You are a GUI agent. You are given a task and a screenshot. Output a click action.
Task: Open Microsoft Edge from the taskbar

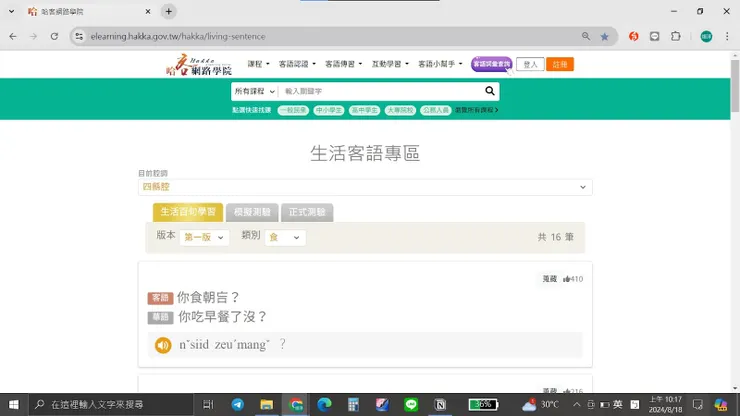(324, 405)
